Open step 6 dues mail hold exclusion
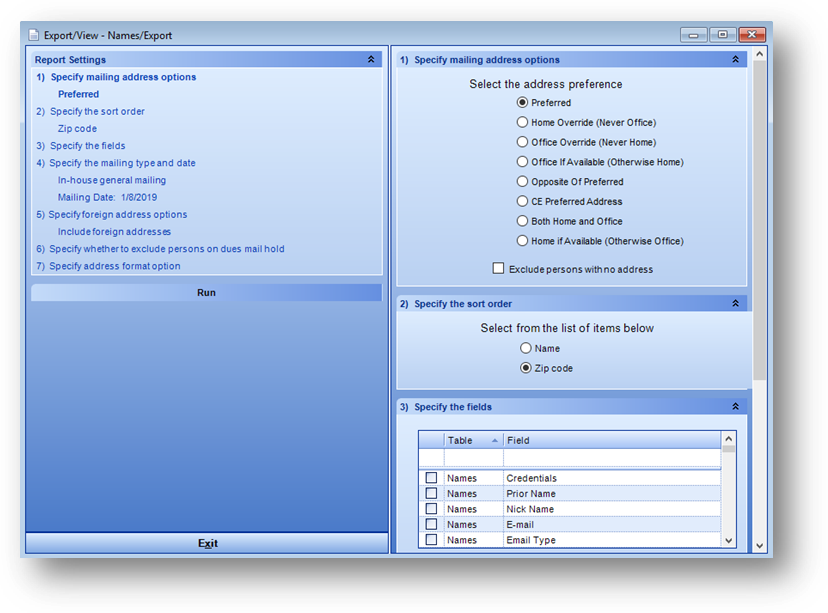This screenshot has height=613, width=828. click(160, 249)
